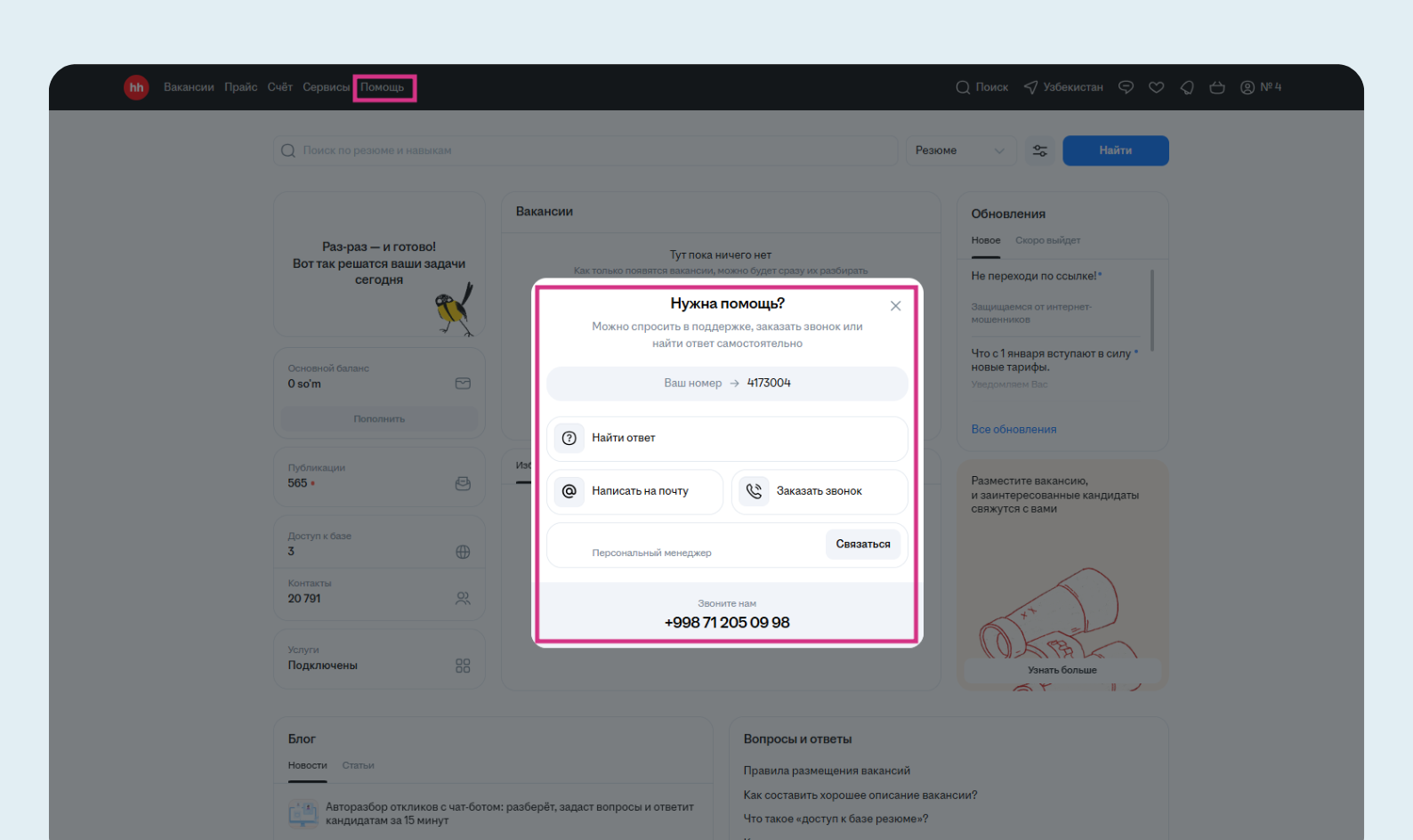Click the question mark icon for Найти ответ
1413x840 pixels.
[x=569, y=438]
